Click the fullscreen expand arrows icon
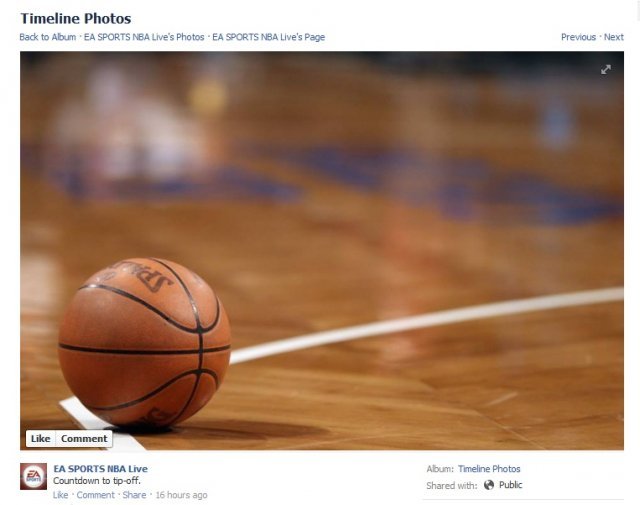The height and width of the screenshot is (505, 640). (606, 70)
